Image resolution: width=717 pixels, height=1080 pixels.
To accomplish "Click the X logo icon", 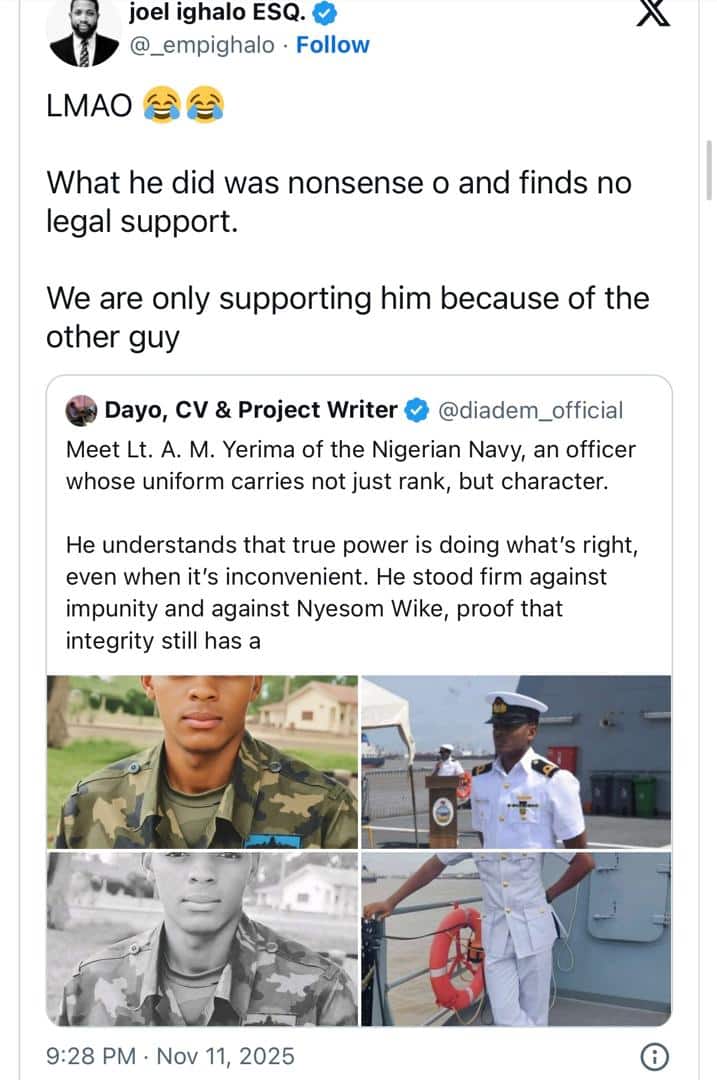I will click(653, 12).
